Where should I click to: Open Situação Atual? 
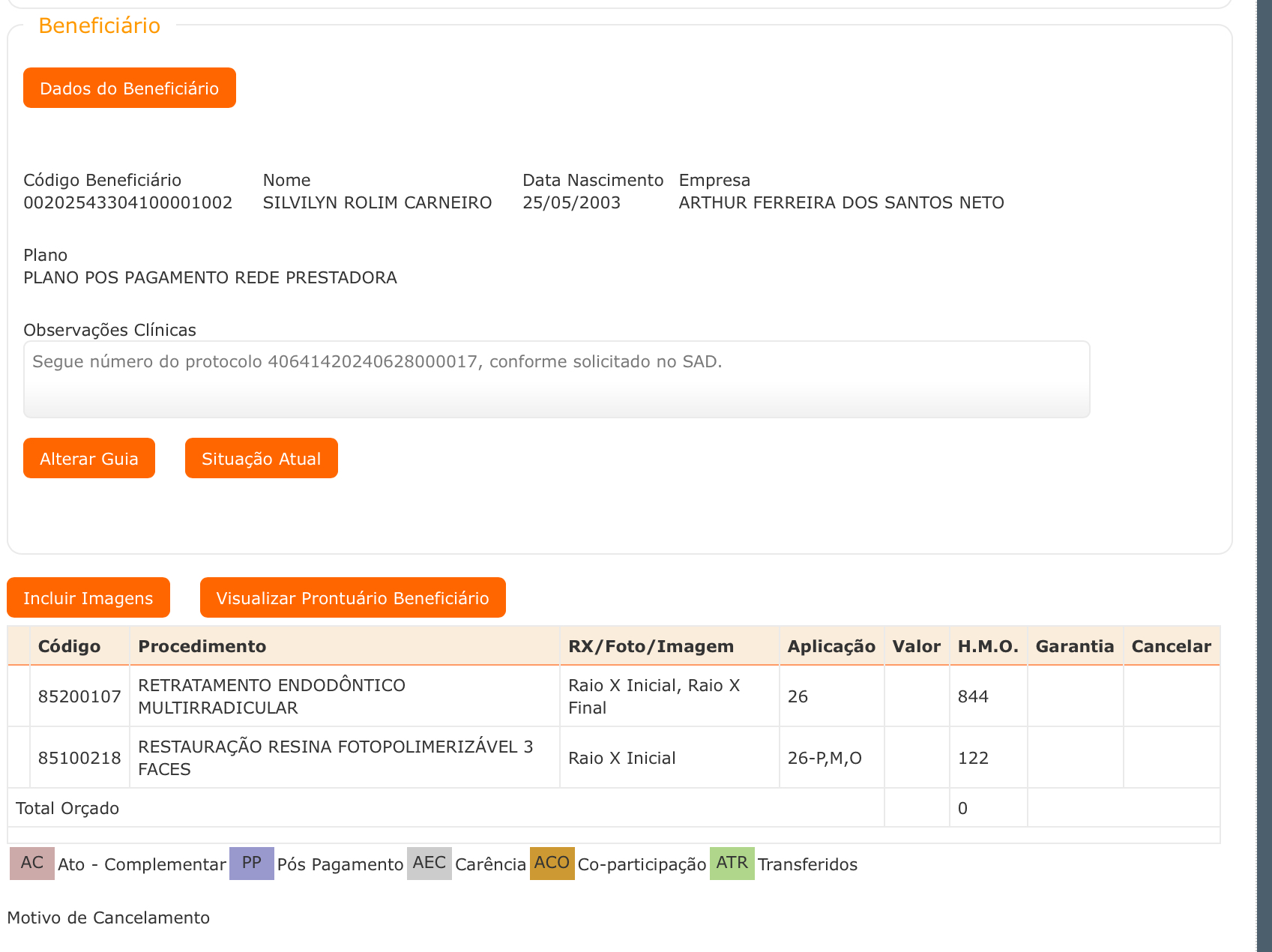coord(261,459)
